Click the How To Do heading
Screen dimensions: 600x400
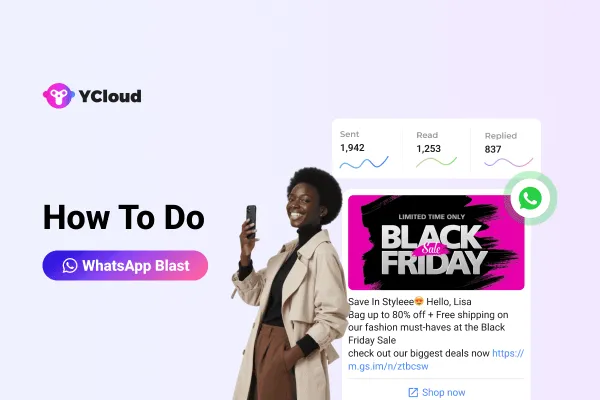coord(124,217)
